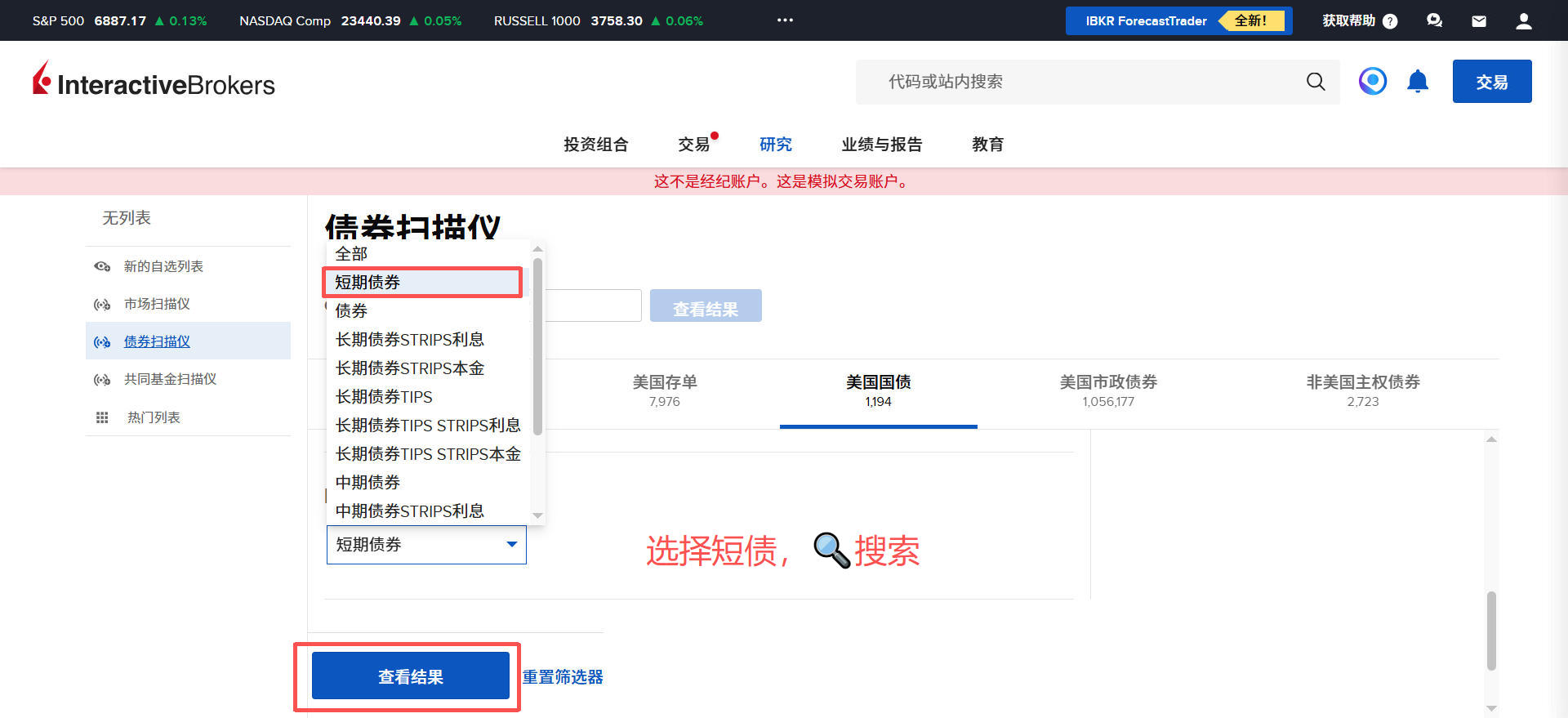Image resolution: width=1568 pixels, height=718 pixels.
Task: Expand the ticker bar ellipsis menu
Action: (x=785, y=20)
